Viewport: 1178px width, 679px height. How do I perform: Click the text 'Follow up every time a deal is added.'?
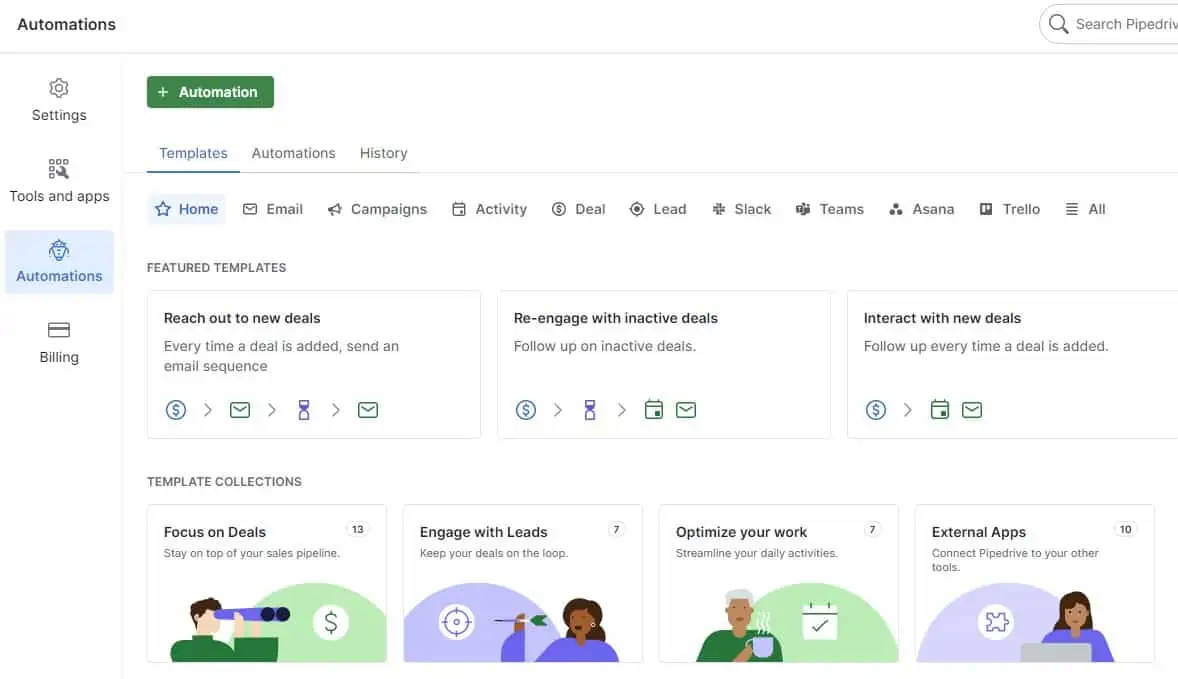coord(986,346)
